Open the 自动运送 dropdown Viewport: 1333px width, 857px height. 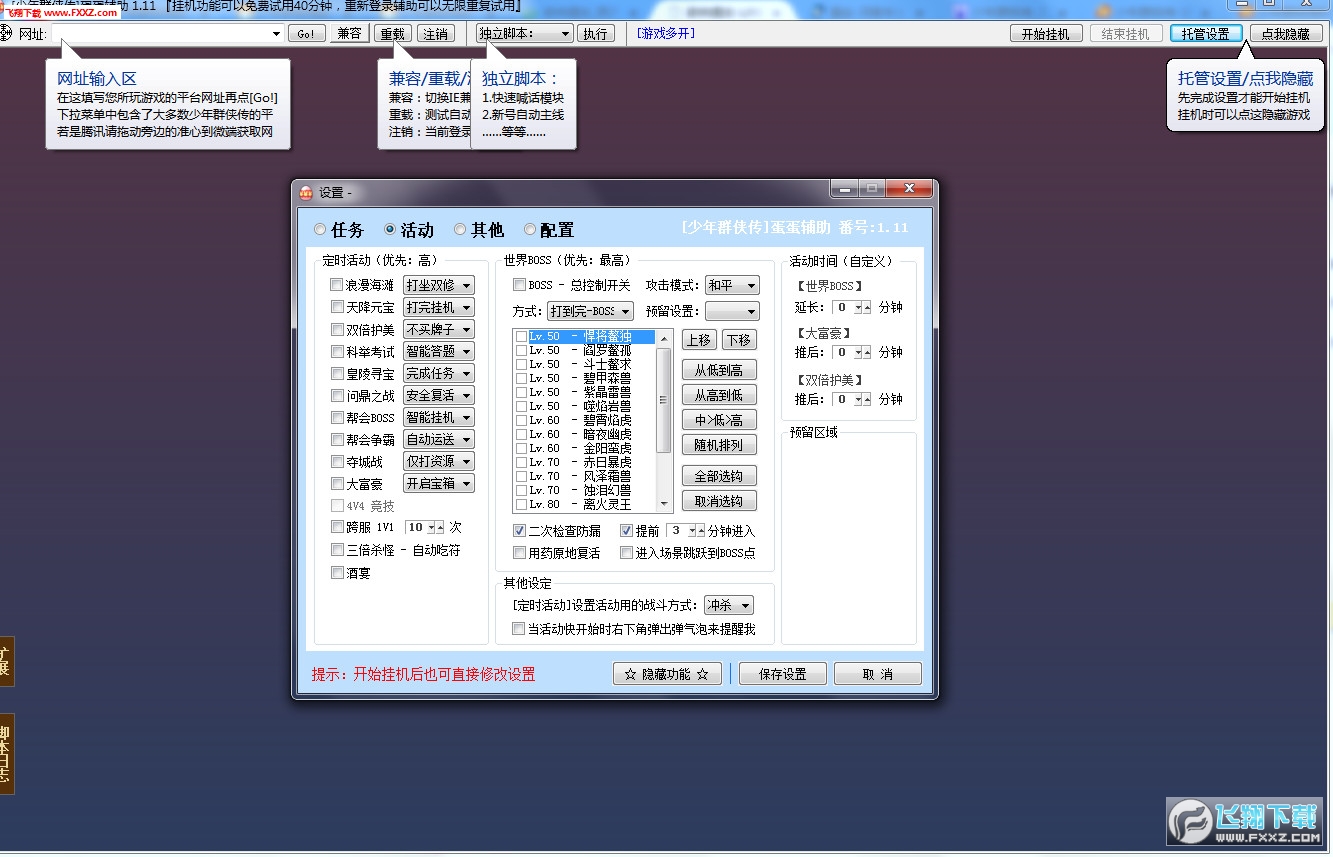coord(438,439)
